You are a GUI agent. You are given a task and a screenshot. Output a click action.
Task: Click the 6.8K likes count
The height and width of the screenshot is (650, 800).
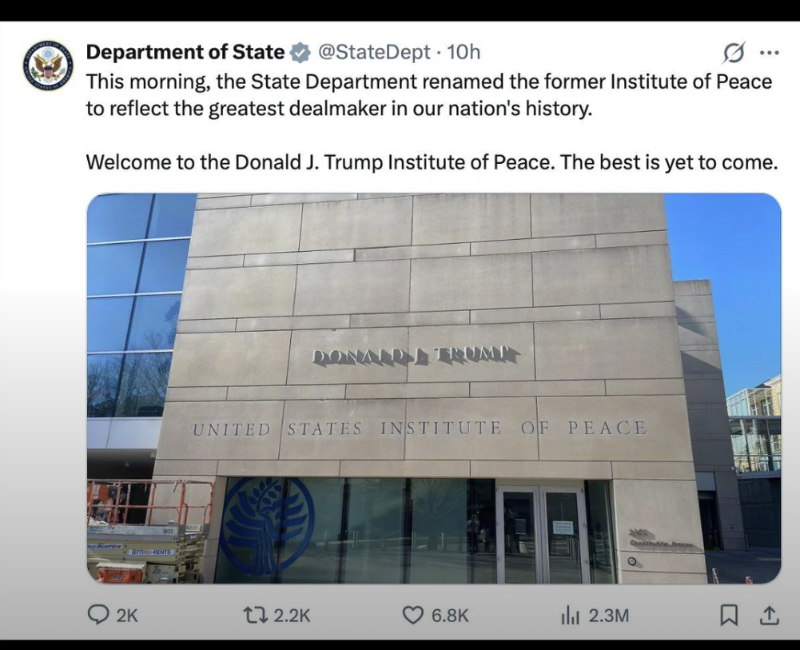[450, 616]
